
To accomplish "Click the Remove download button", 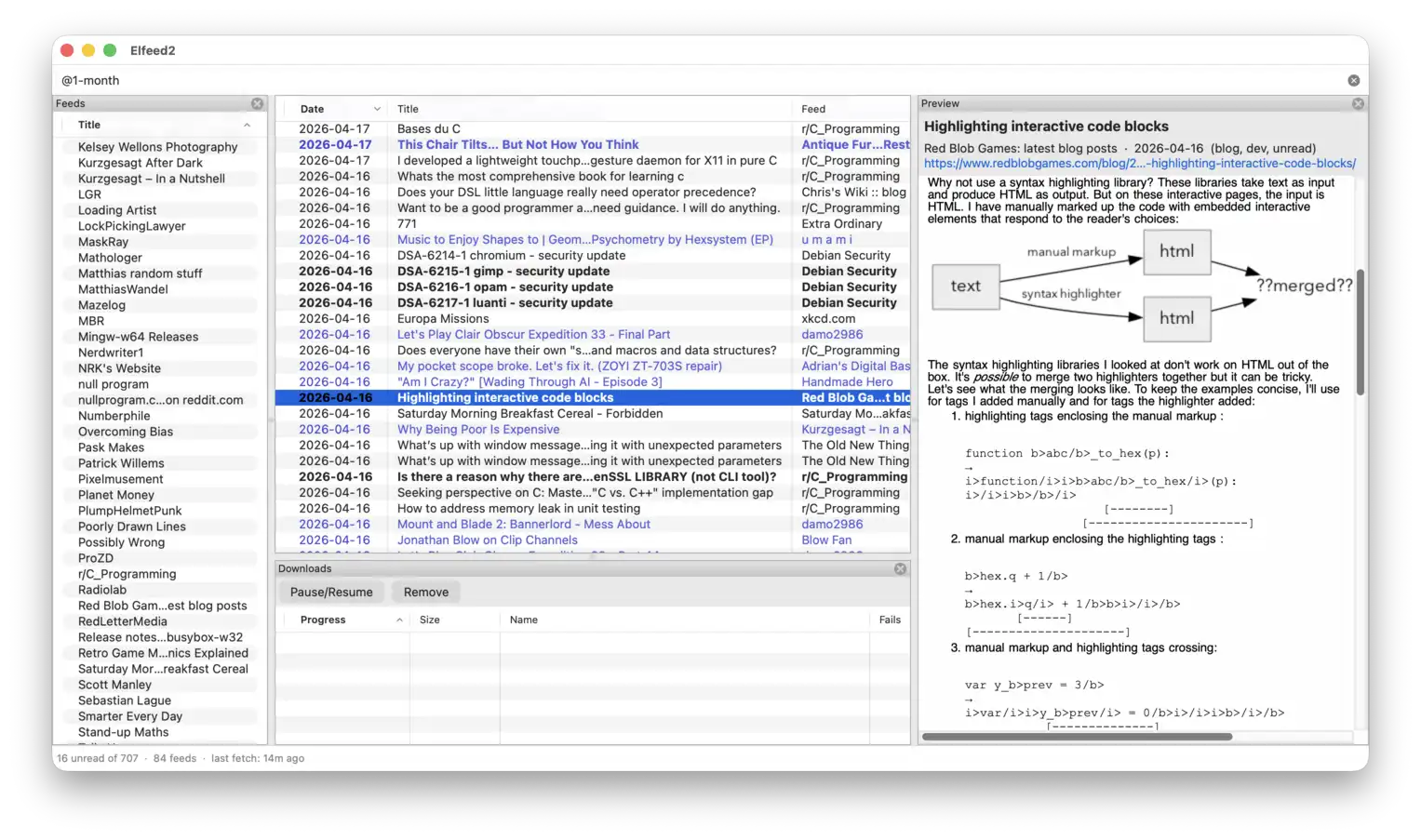I will click(425, 592).
